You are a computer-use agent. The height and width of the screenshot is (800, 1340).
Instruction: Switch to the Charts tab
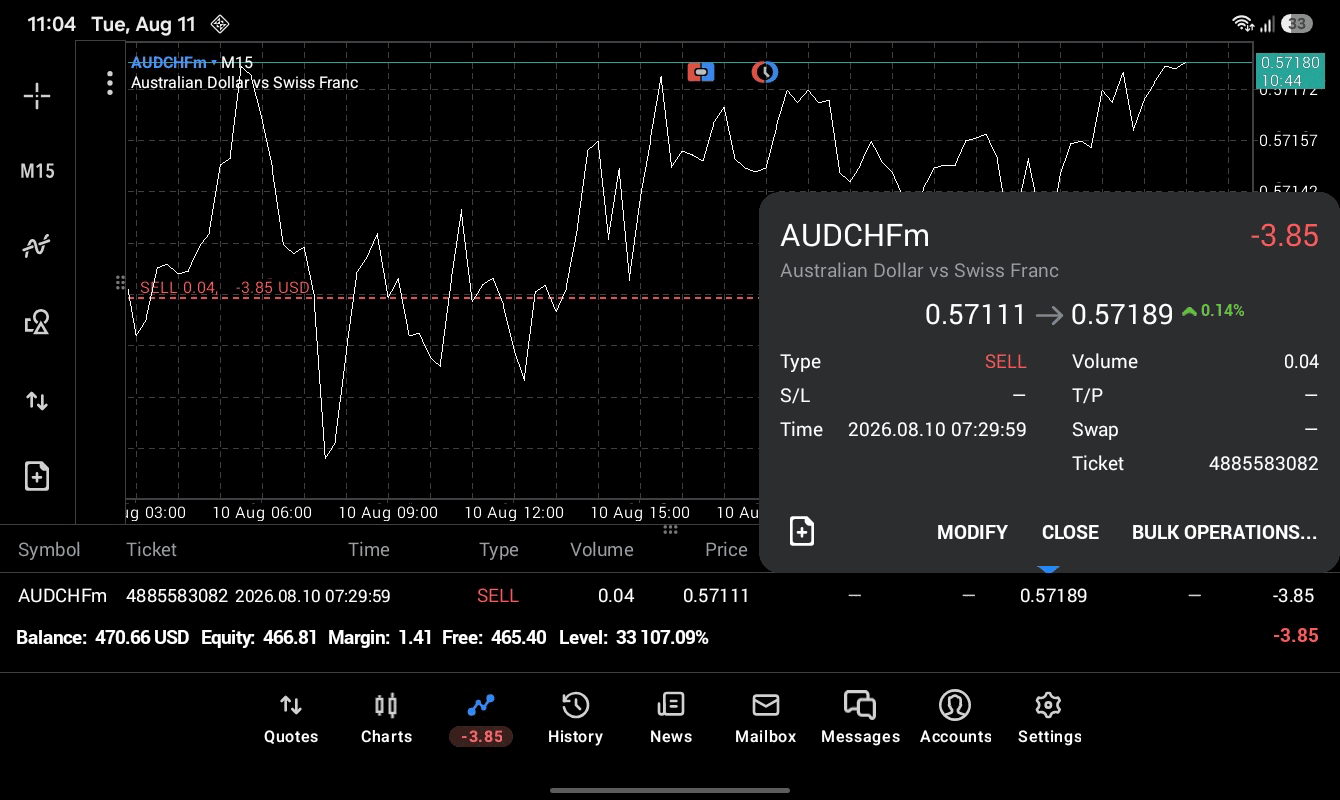point(386,719)
